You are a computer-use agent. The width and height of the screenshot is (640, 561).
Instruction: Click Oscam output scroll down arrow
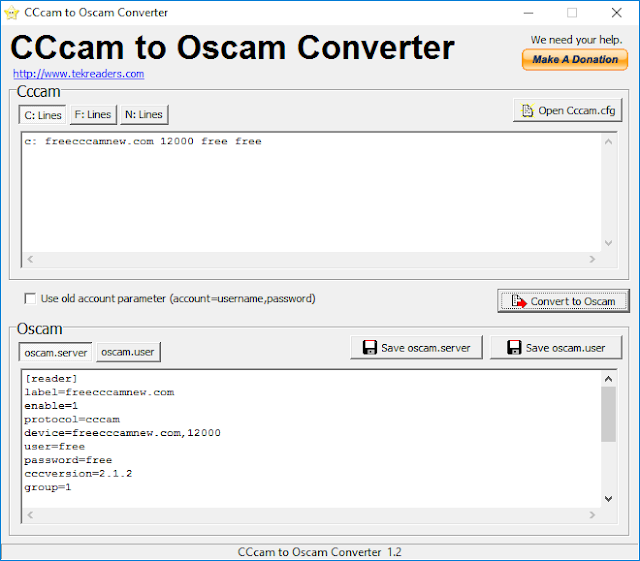(608, 499)
